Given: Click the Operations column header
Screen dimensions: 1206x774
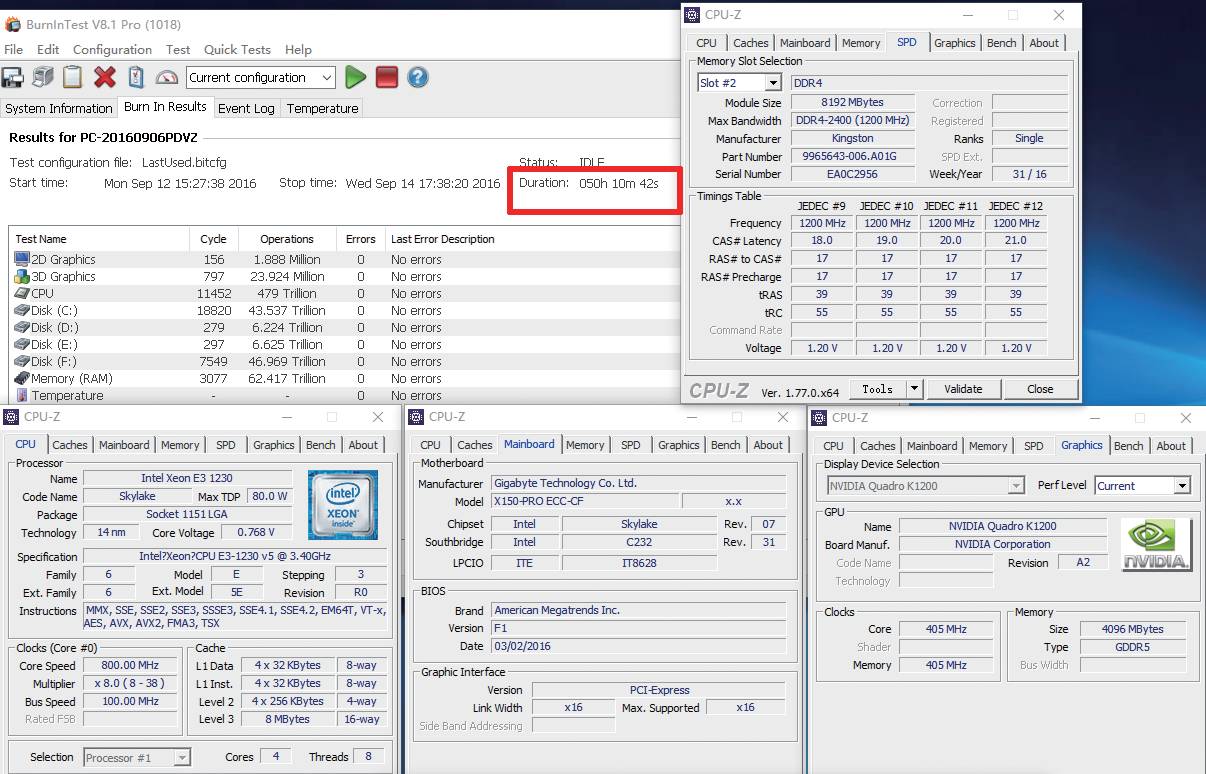Looking at the screenshot, I should [286, 239].
